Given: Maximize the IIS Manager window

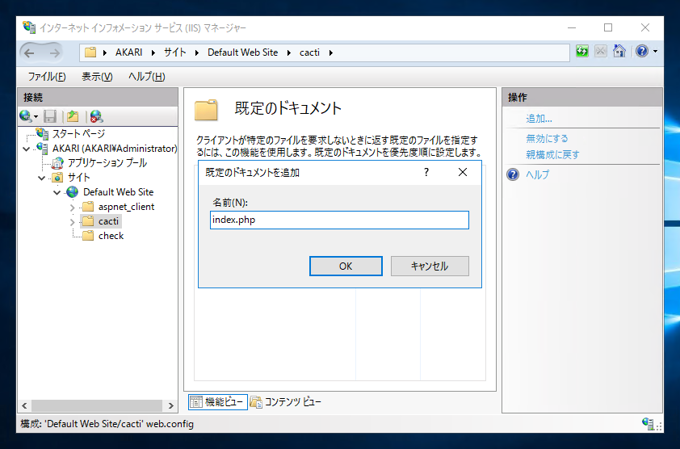Looking at the screenshot, I should pos(608,28).
